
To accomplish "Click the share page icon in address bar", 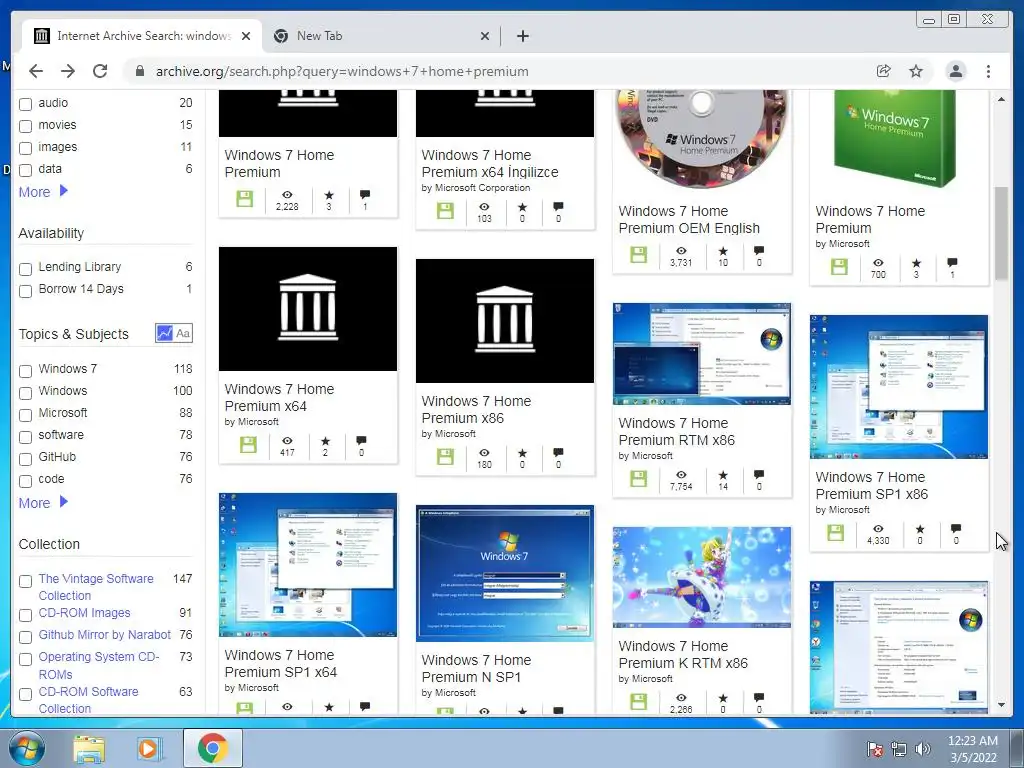I will point(884,71).
